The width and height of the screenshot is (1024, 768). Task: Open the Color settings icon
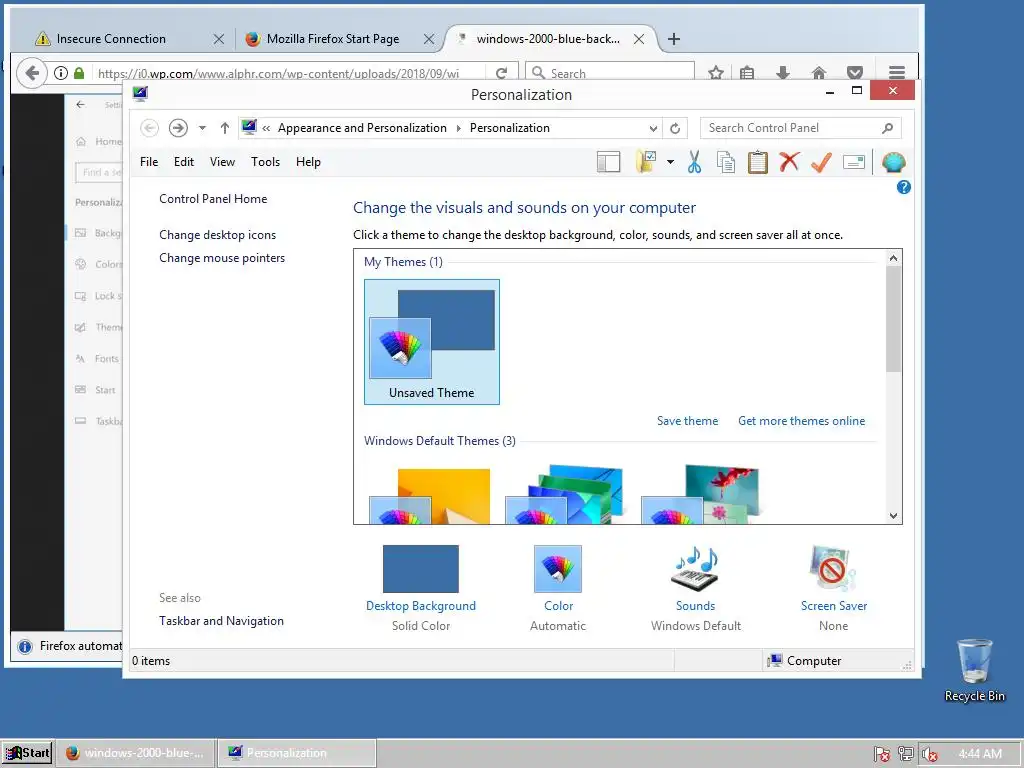(558, 569)
